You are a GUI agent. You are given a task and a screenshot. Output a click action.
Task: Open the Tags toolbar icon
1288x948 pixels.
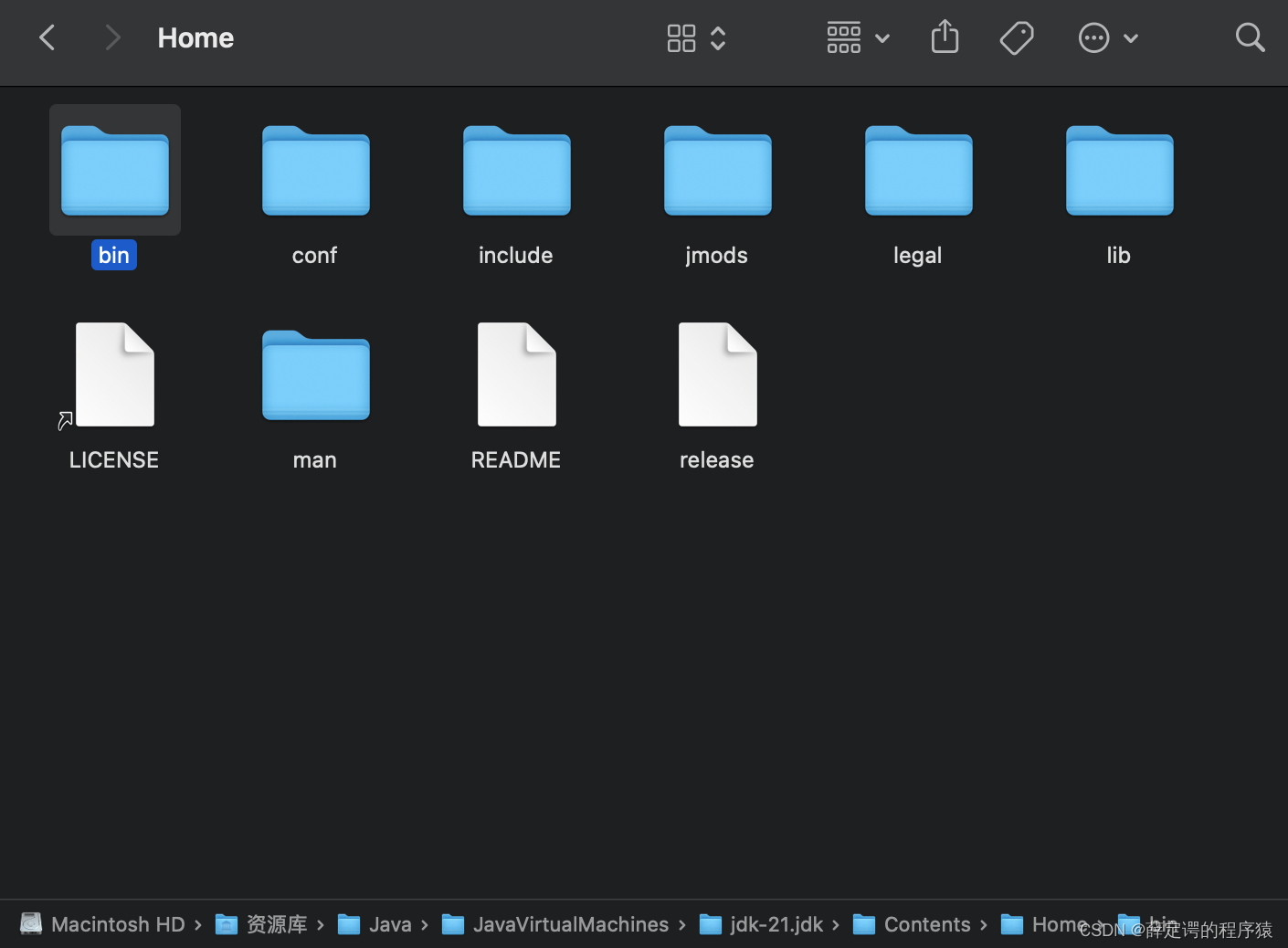(x=1017, y=38)
